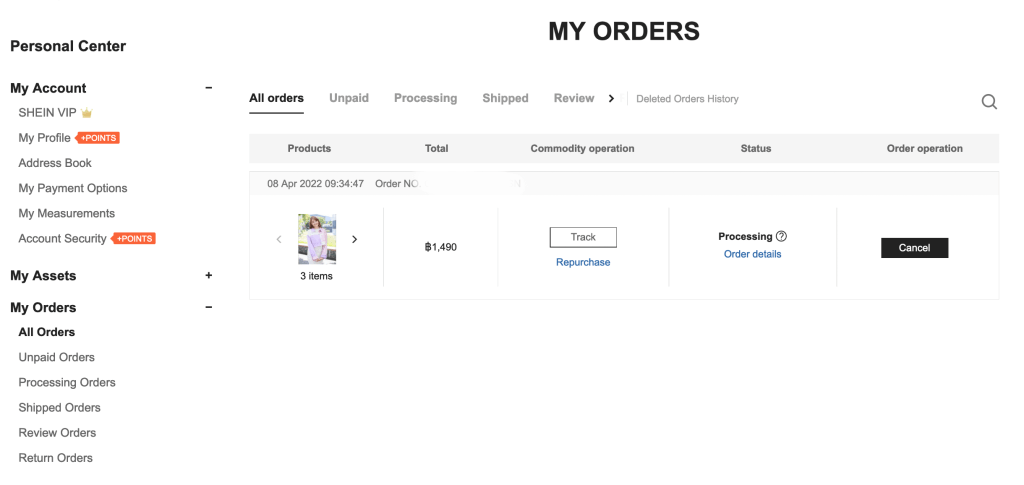Open the Shipped tab
This screenshot has height=485, width=1024.
click(505, 98)
